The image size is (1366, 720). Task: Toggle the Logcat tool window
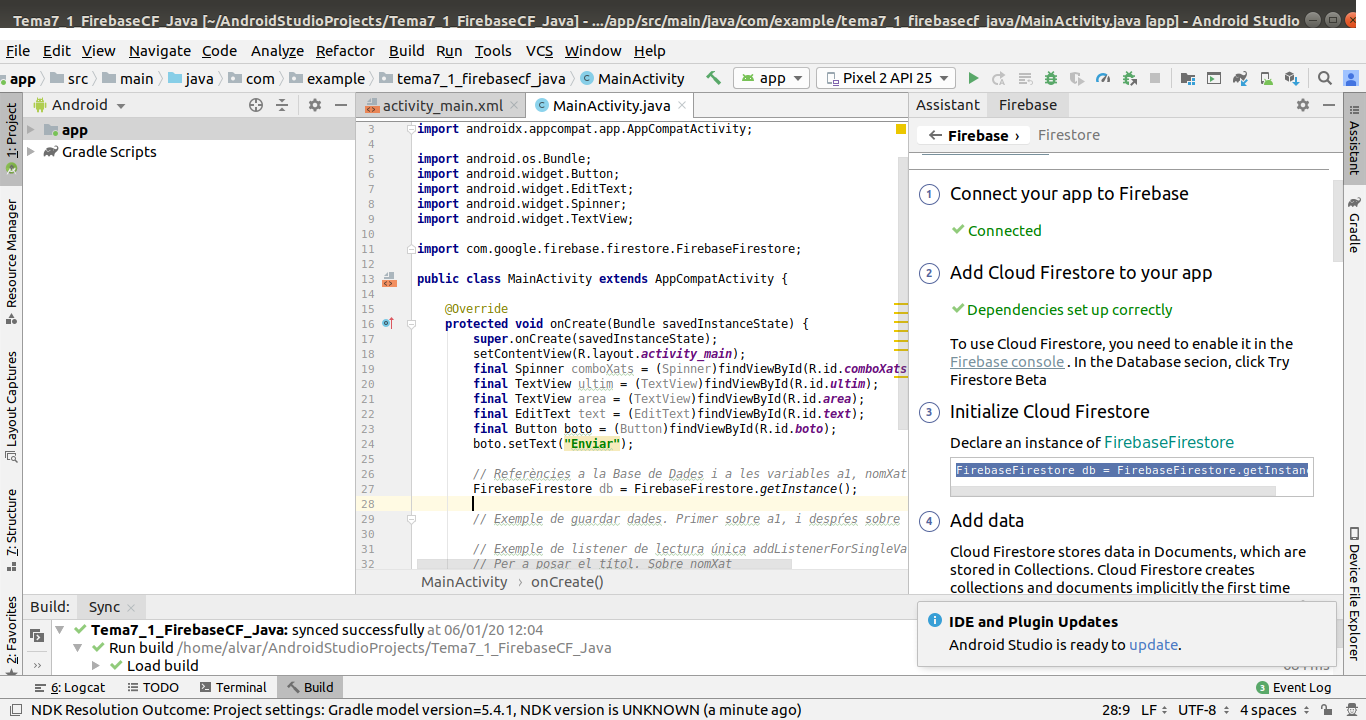(x=70, y=687)
